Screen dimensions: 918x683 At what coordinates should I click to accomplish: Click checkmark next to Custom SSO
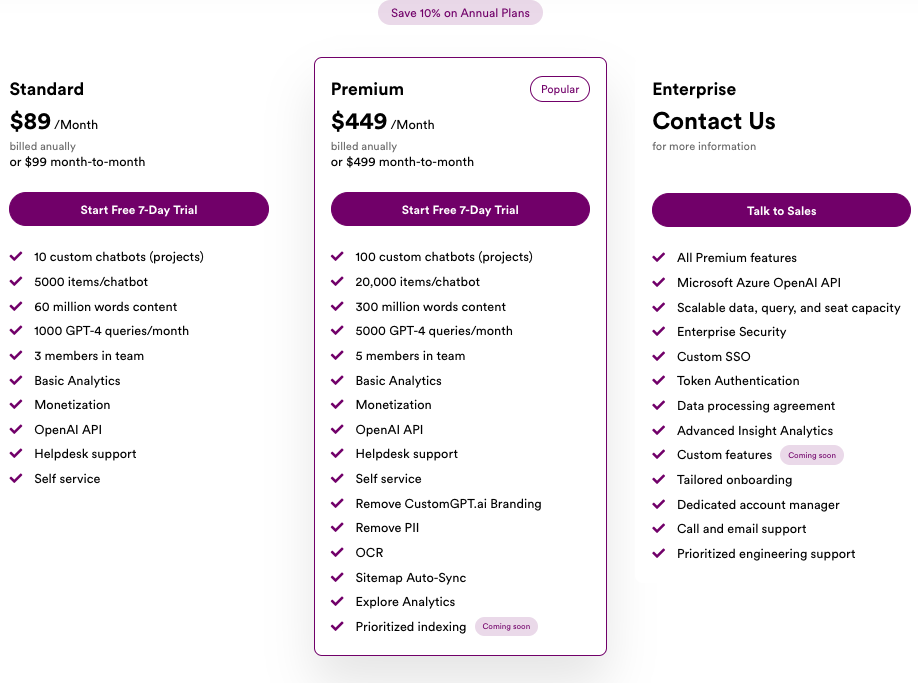(x=659, y=356)
